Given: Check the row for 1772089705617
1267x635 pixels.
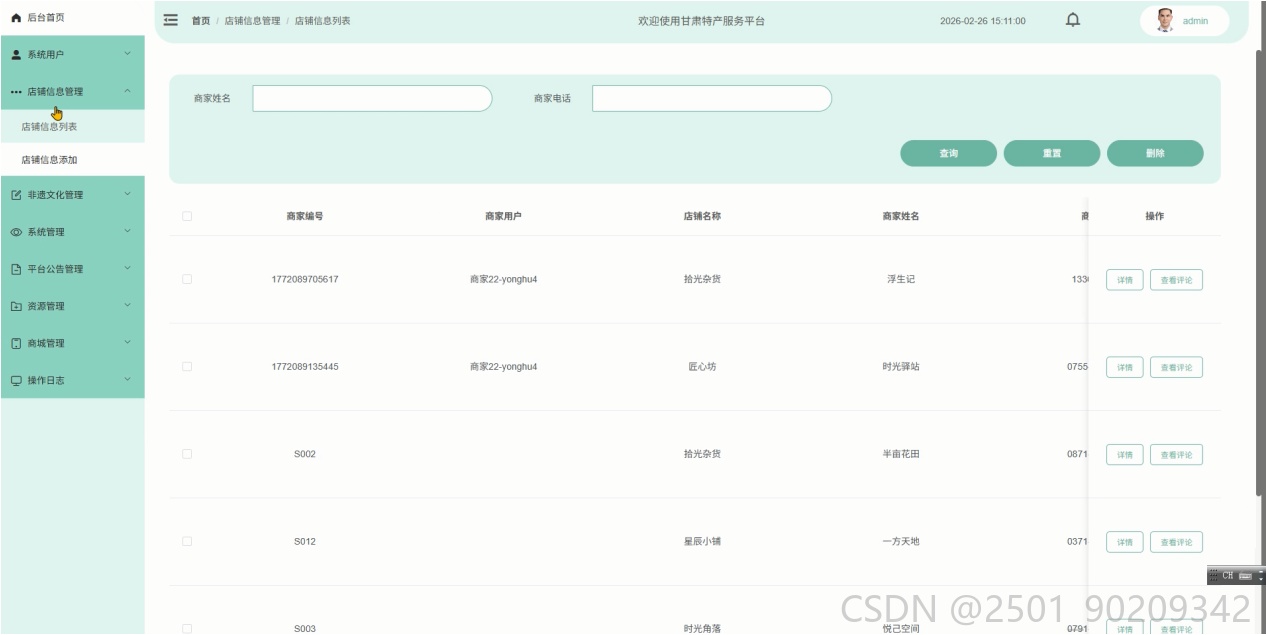Looking at the screenshot, I should click(x=187, y=279).
